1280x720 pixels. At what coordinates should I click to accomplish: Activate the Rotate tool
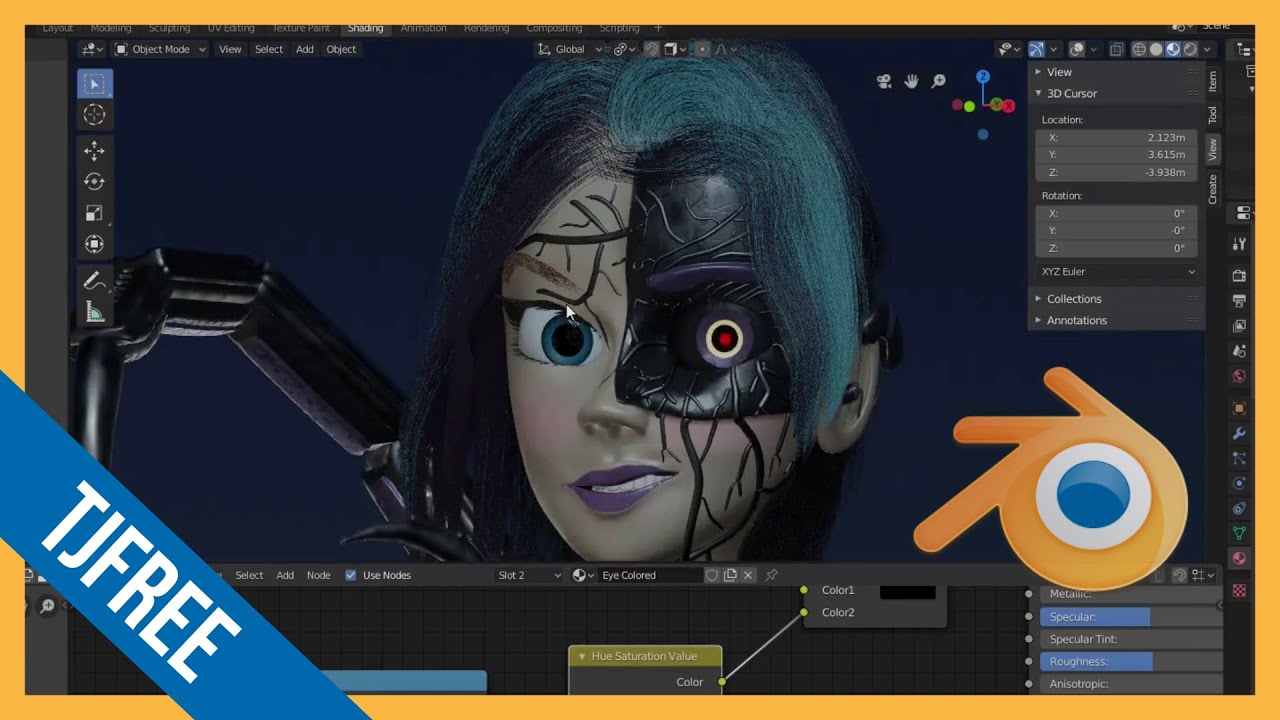(x=94, y=181)
